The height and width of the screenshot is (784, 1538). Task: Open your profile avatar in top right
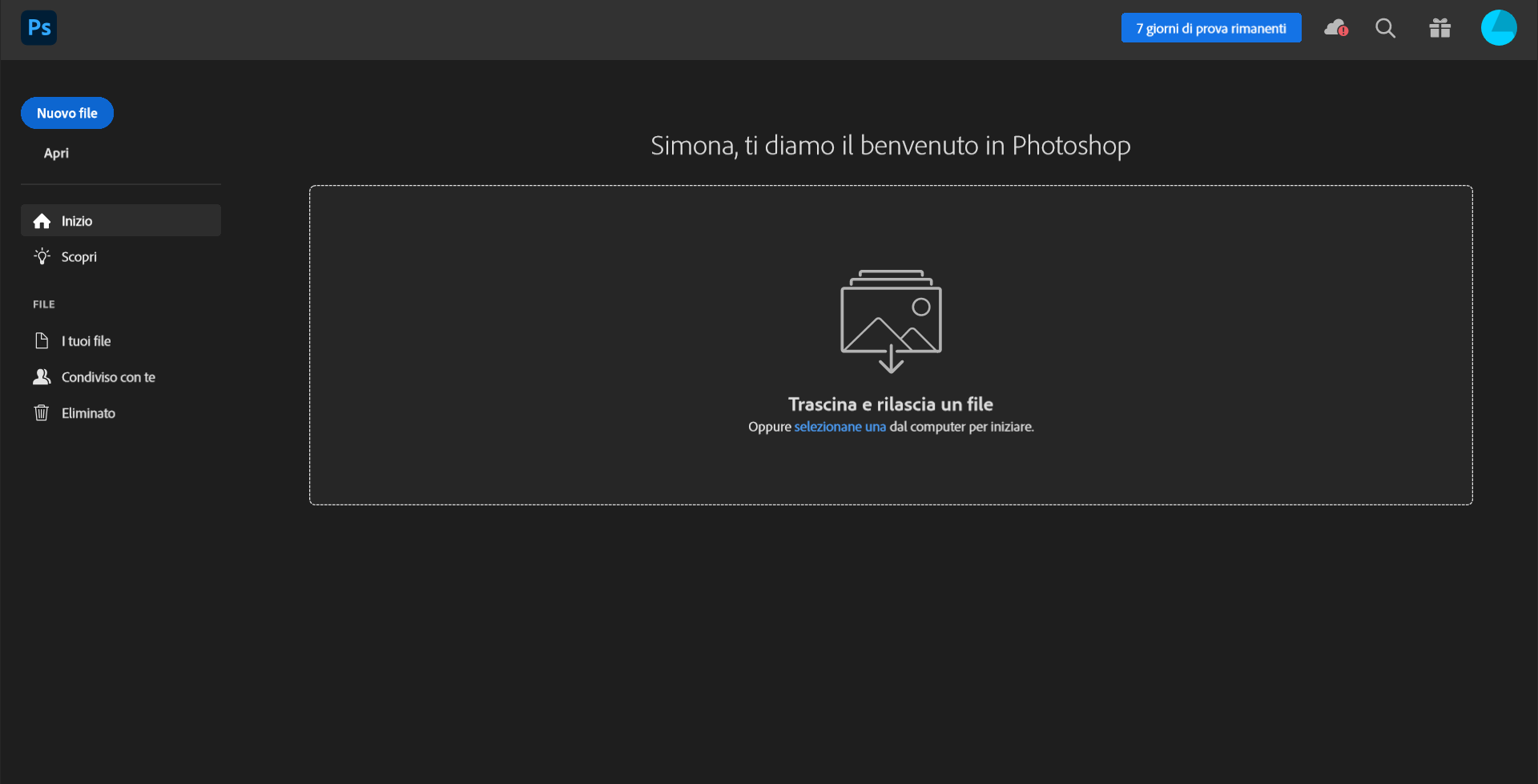click(x=1499, y=27)
